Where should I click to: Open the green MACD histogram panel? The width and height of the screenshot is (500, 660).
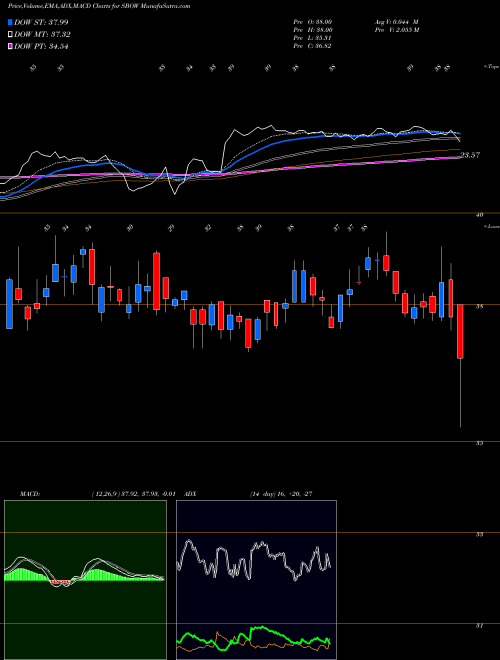[85, 580]
